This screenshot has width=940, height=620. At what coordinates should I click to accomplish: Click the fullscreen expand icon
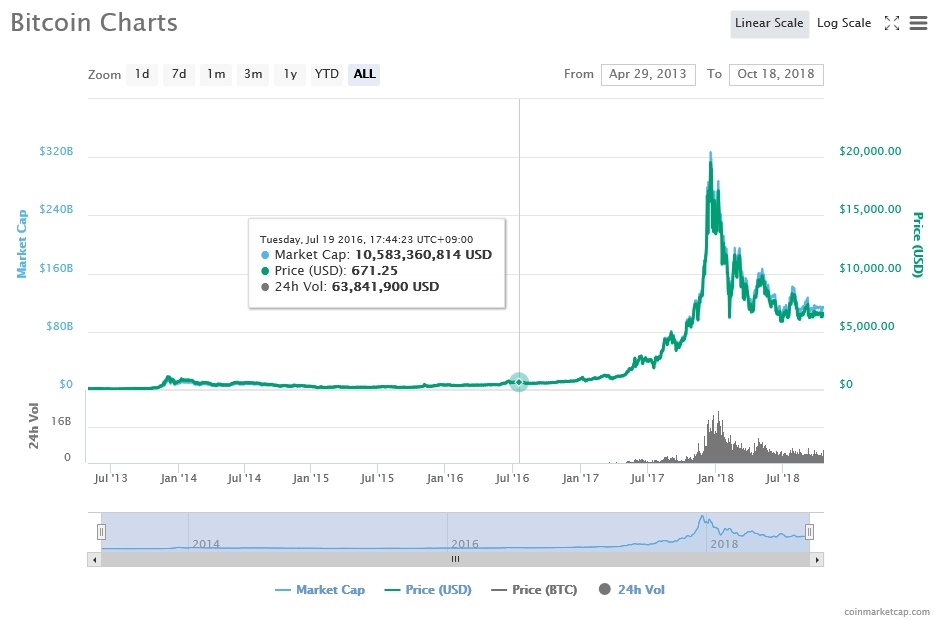[x=892, y=24]
